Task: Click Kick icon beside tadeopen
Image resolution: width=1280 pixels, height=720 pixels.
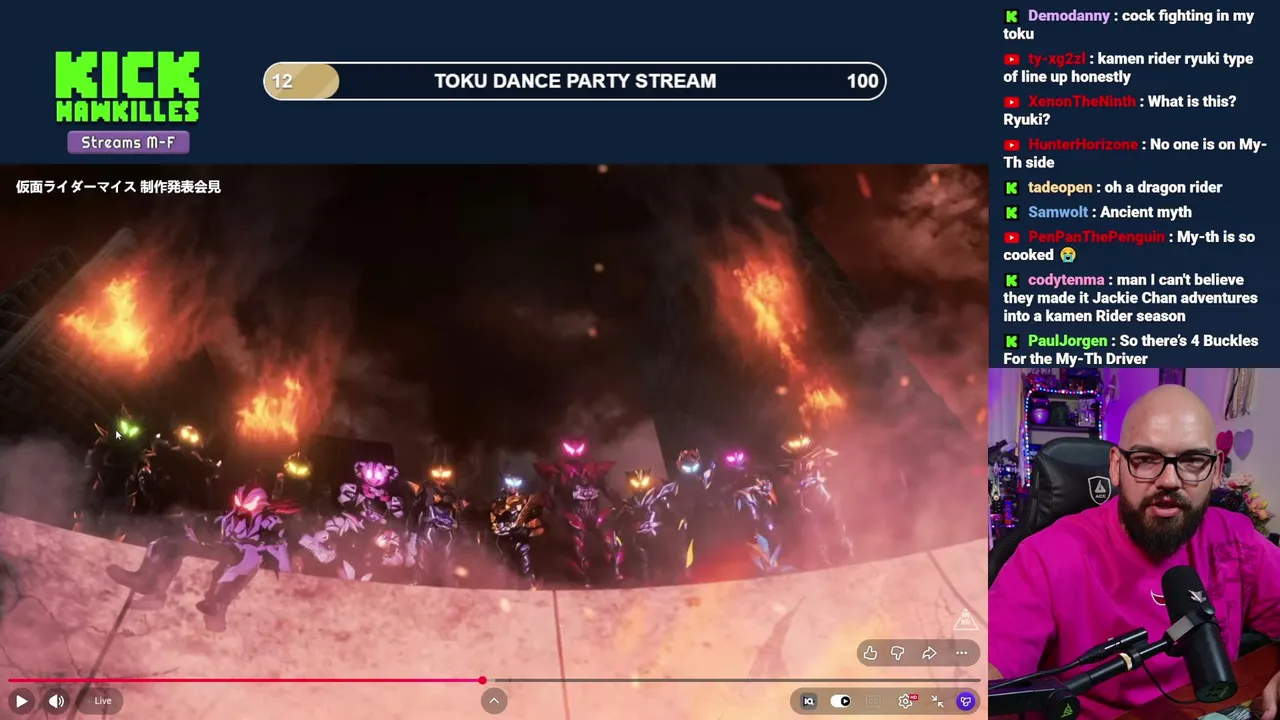Action: [x=1012, y=188]
